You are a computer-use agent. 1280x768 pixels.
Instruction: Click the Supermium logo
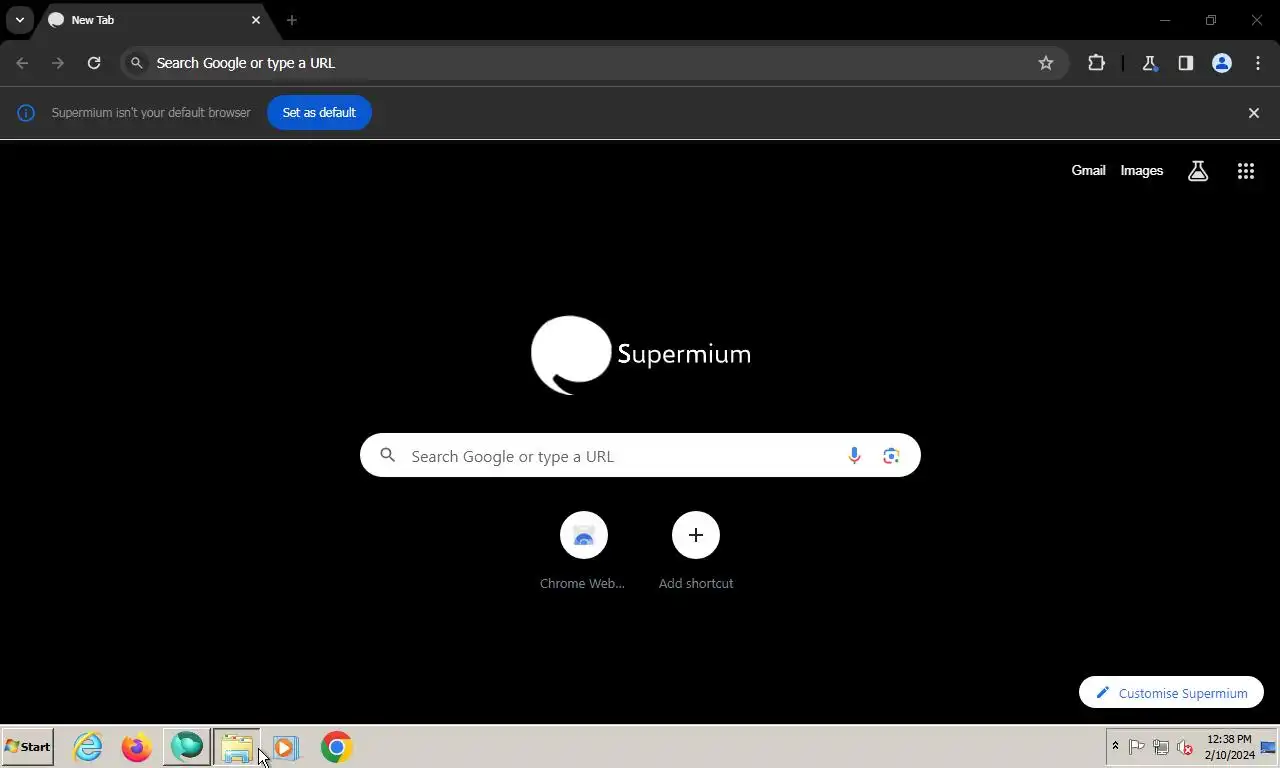pyautogui.click(x=641, y=355)
